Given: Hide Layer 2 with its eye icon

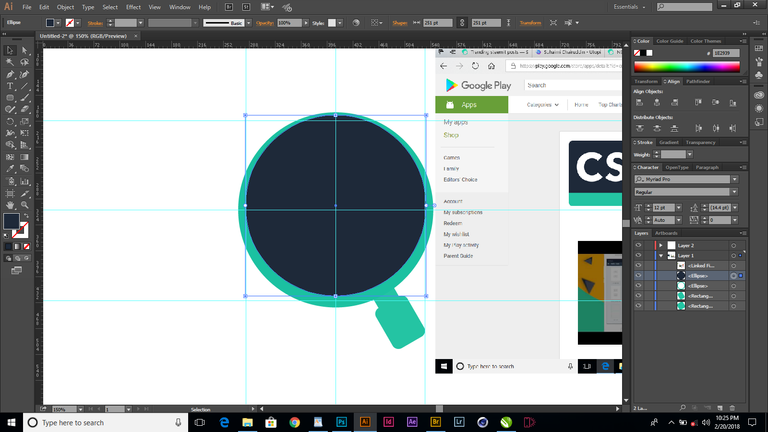Looking at the screenshot, I should click(638, 245).
